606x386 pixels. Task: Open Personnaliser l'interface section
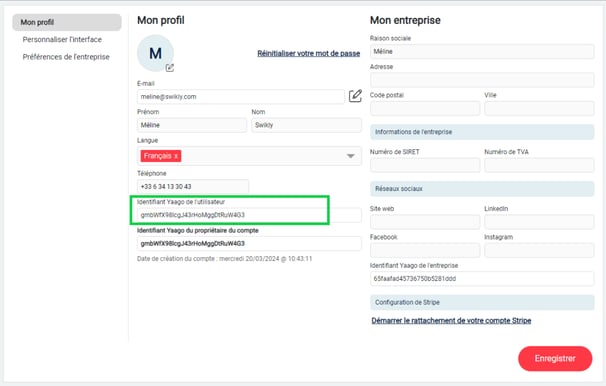[x=62, y=39]
